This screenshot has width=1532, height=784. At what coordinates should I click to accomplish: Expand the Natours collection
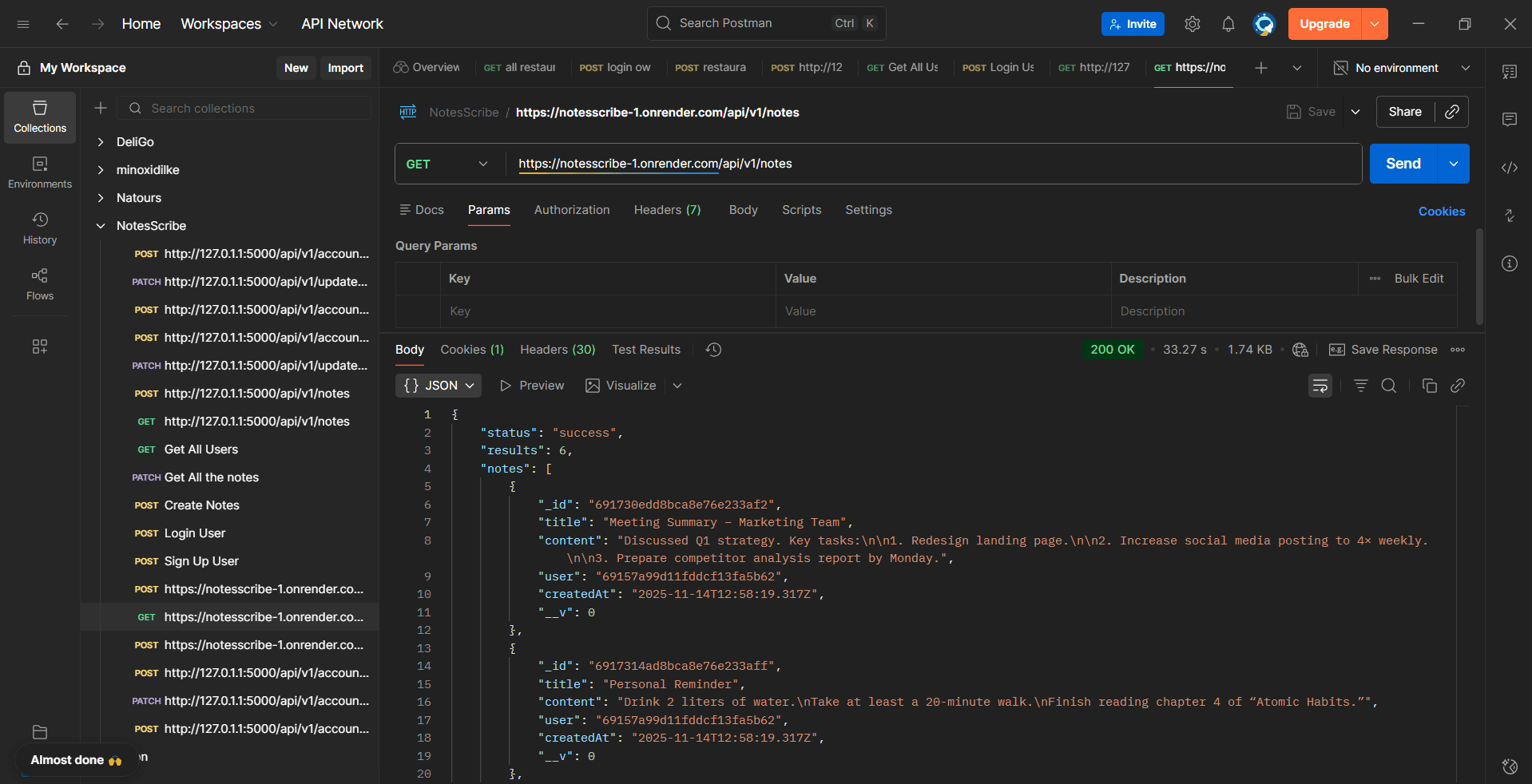101,198
